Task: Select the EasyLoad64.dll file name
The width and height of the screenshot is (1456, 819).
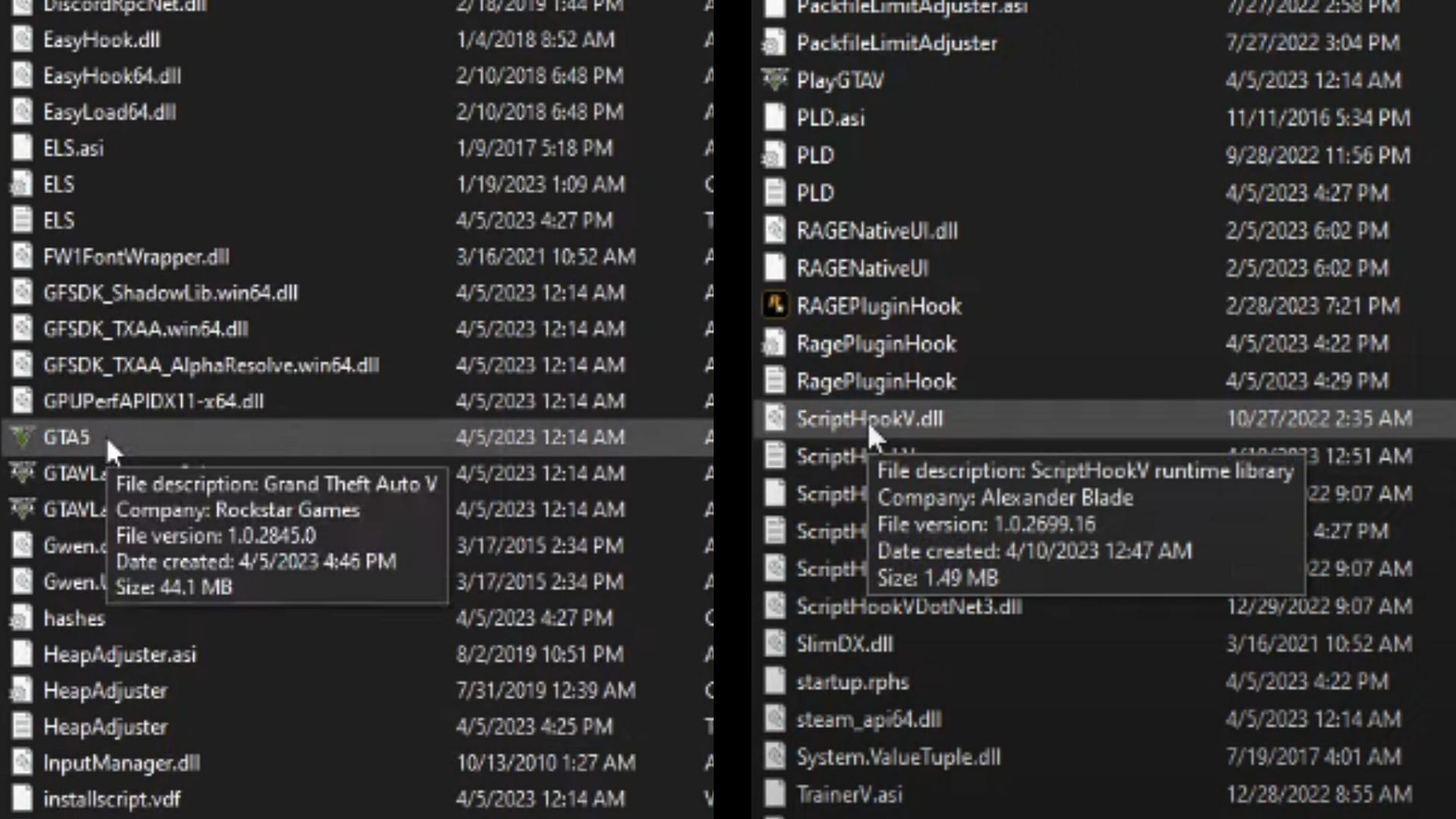Action: pyautogui.click(x=110, y=112)
